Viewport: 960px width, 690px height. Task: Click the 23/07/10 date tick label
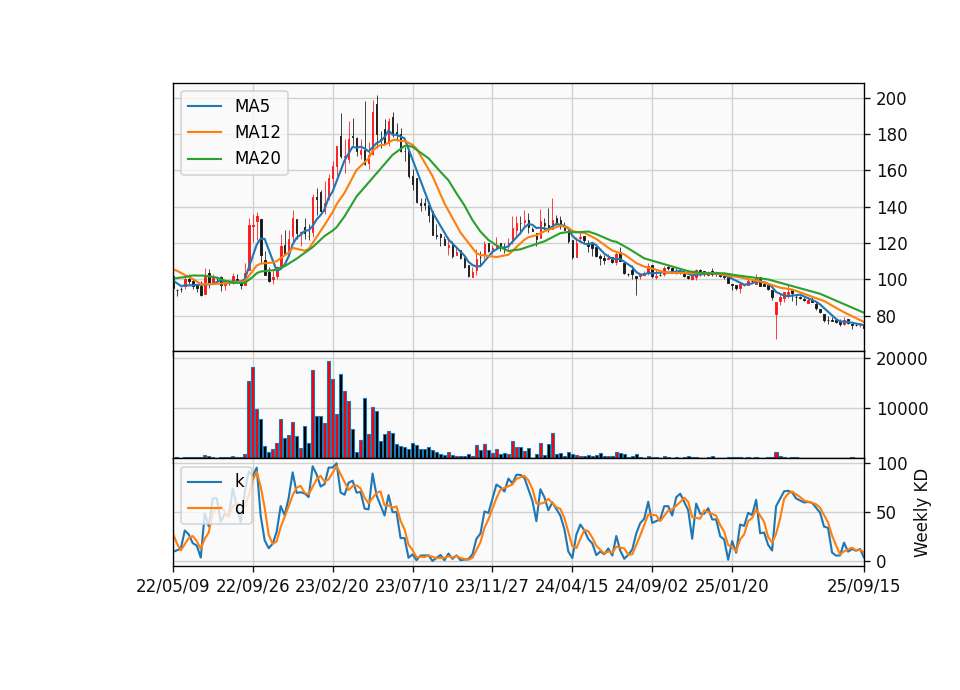412,586
